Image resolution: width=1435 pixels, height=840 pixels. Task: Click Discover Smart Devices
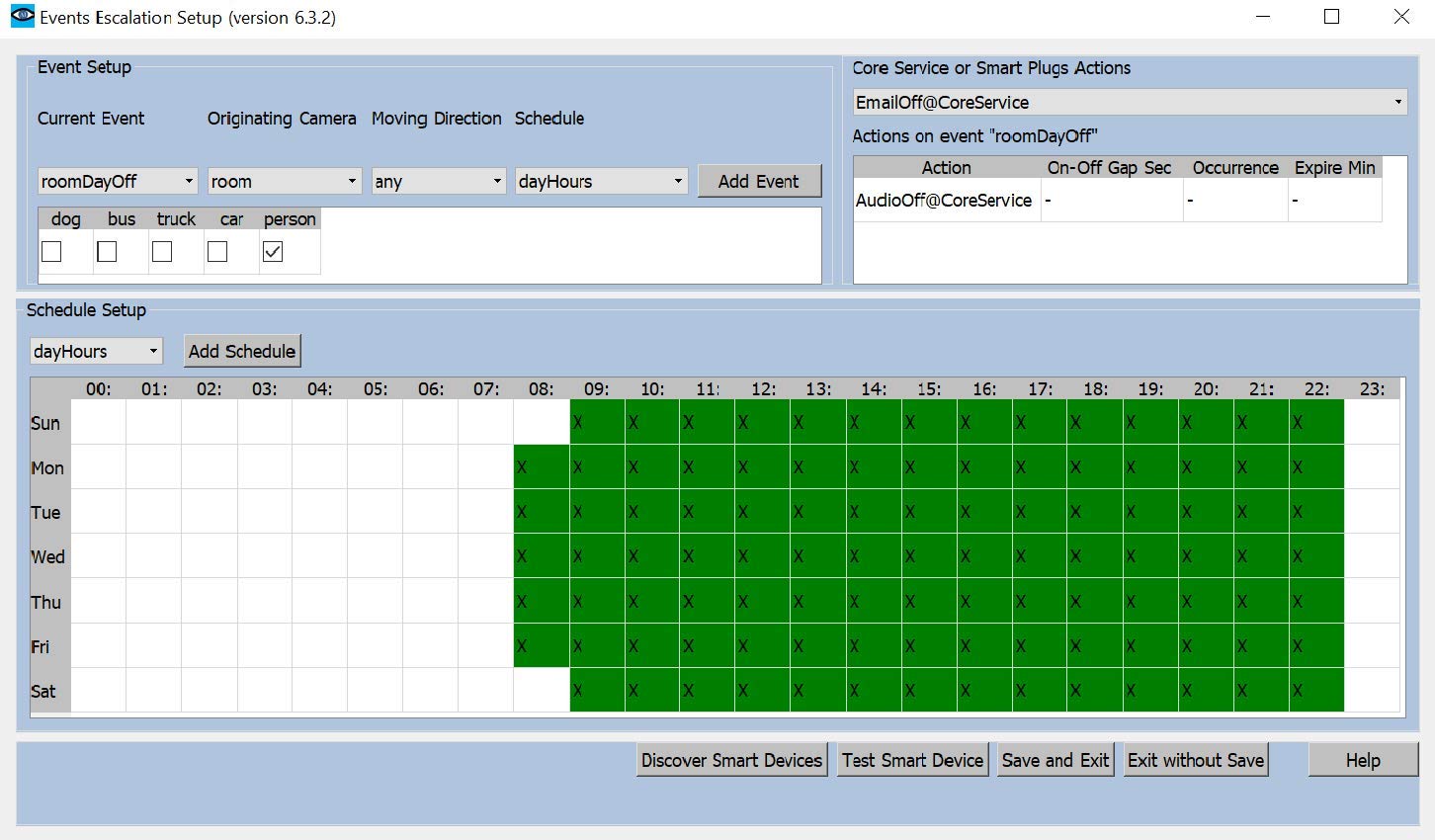click(731, 760)
